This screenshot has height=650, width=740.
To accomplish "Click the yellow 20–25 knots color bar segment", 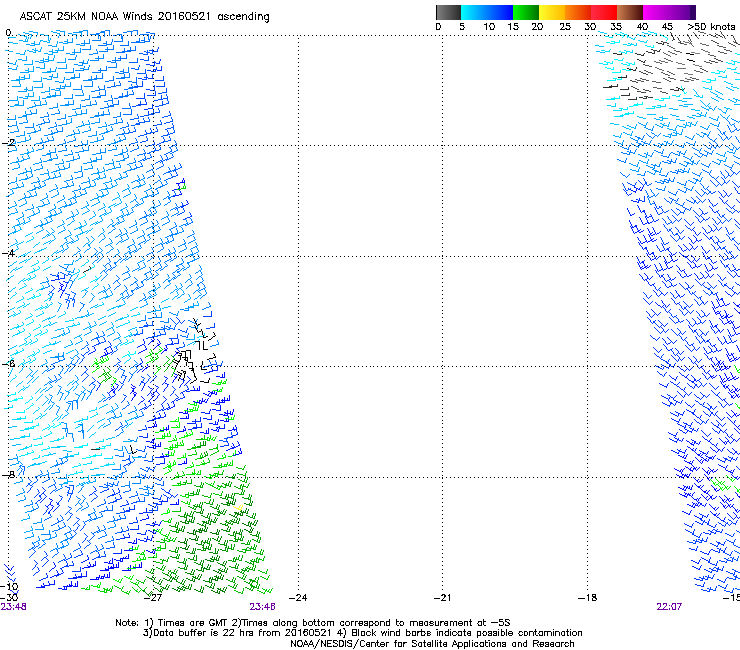I will pos(552,12).
